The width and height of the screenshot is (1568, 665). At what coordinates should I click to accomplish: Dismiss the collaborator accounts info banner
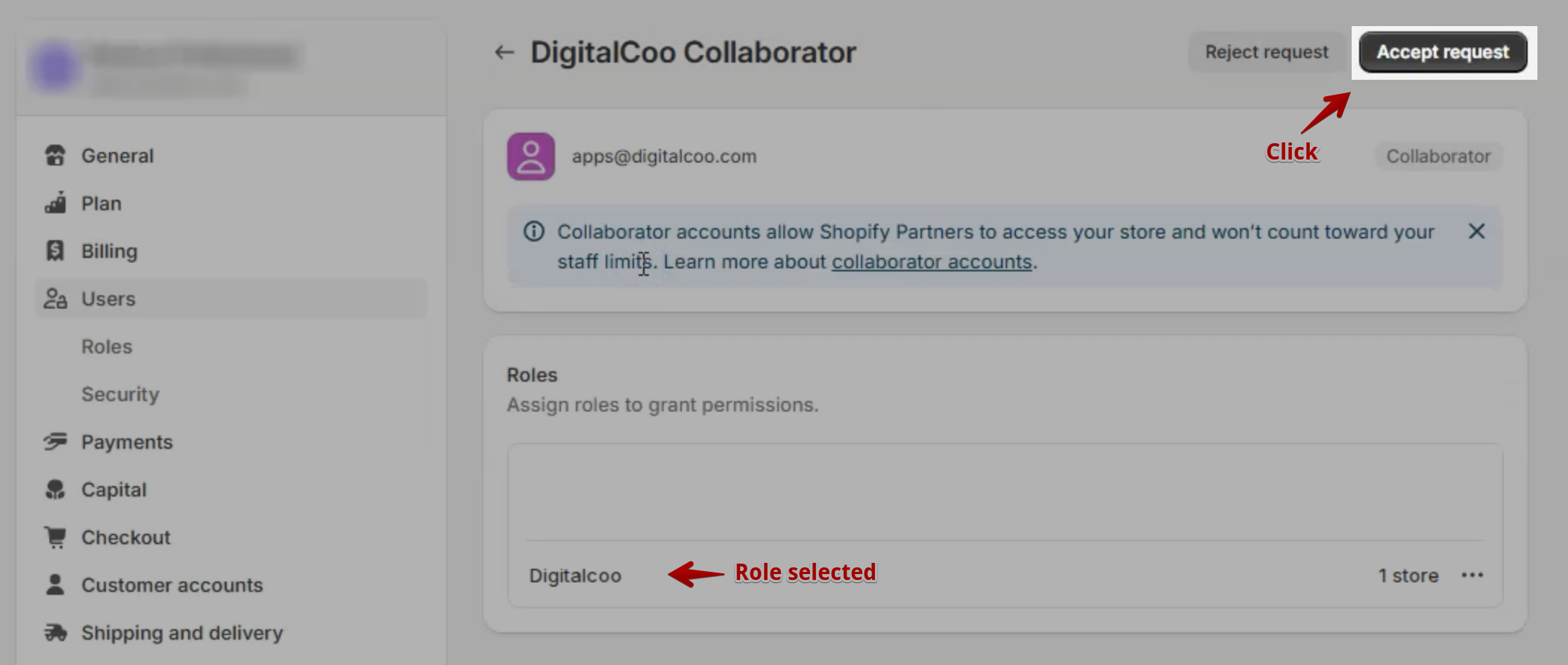point(1476,231)
